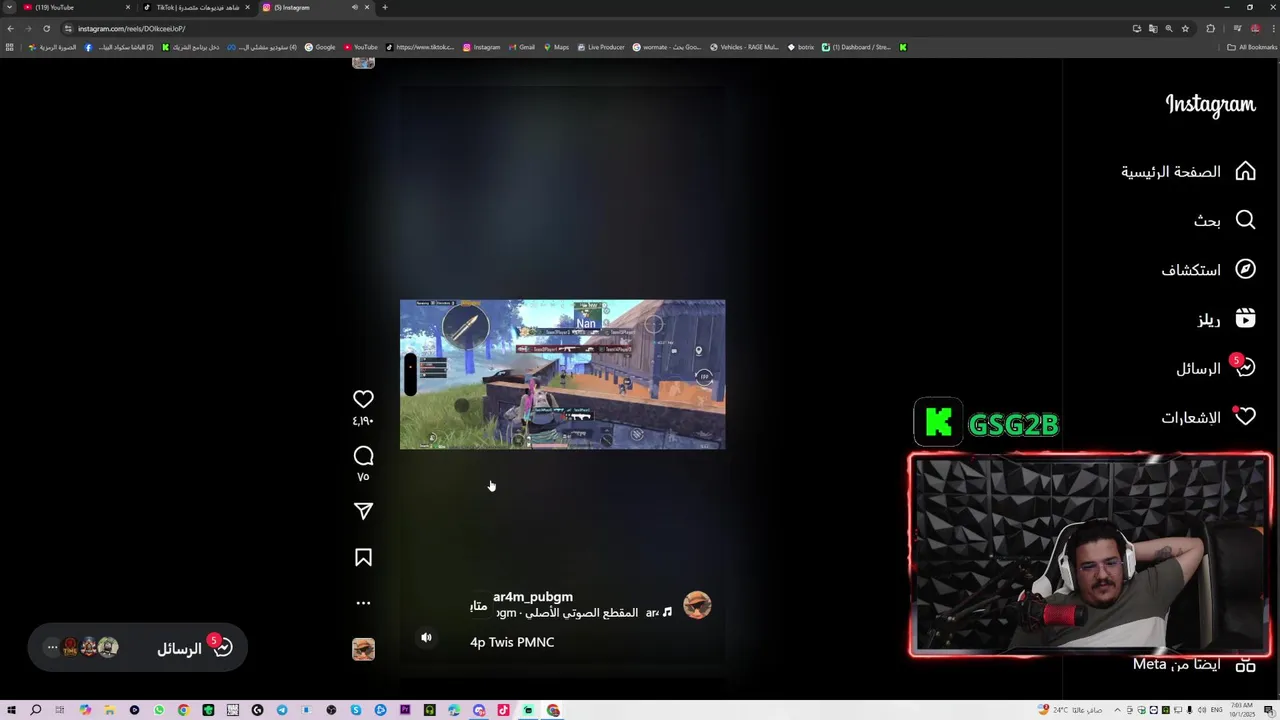Open a new browser tab
Image resolution: width=1280 pixels, height=720 pixels.
[385, 7]
